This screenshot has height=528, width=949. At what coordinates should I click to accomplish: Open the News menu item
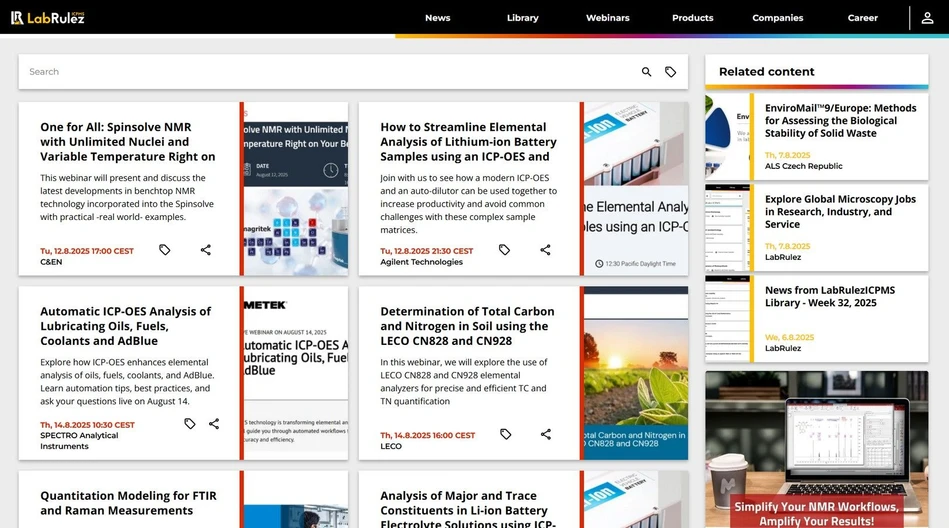437,18
